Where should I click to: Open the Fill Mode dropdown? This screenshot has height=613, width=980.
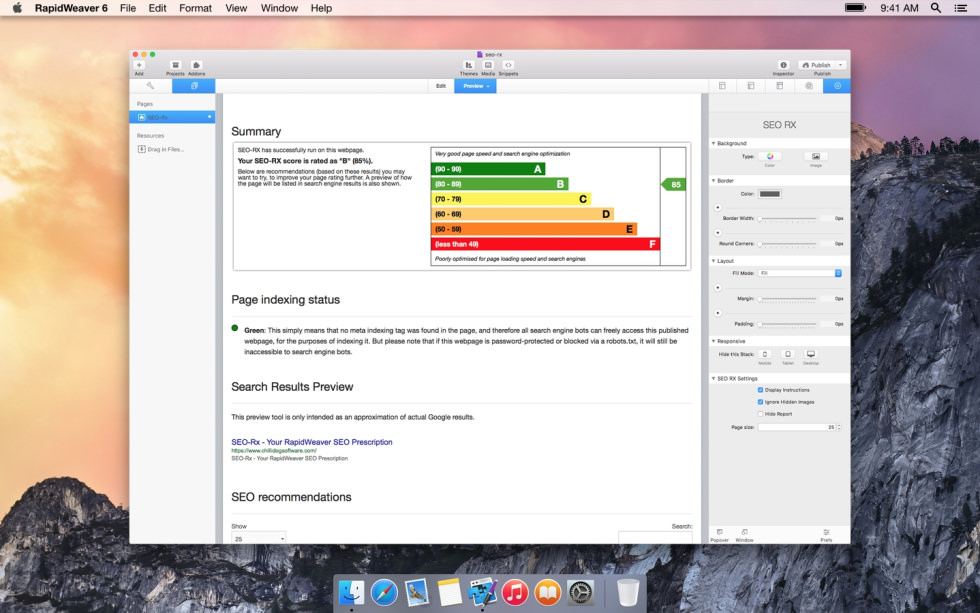coord(800,273)
